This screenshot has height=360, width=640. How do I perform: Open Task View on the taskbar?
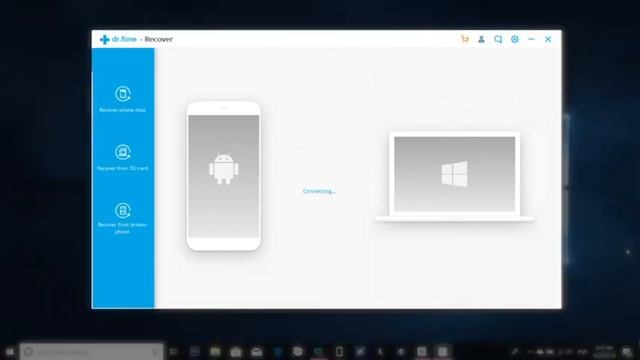tap(173, 351)
